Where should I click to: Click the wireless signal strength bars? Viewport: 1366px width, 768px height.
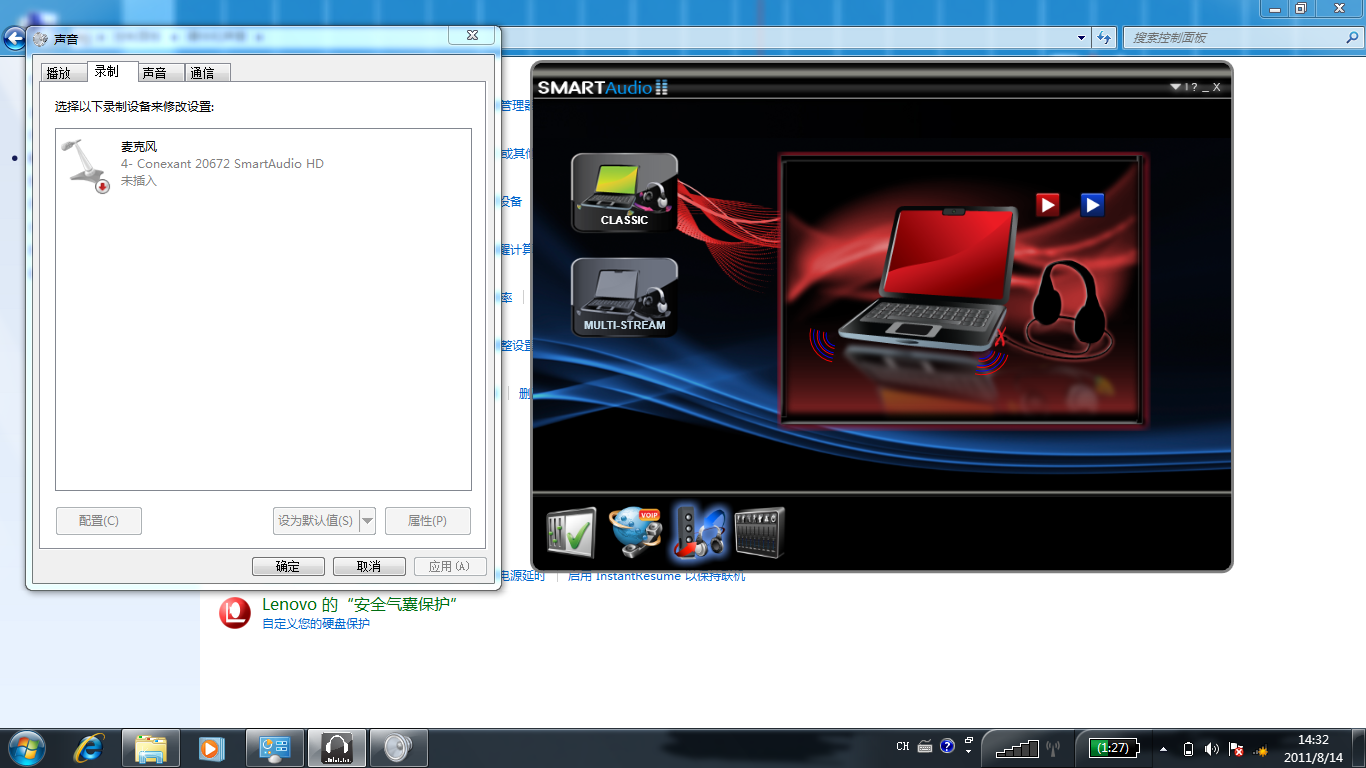(x=1018, y=748)
